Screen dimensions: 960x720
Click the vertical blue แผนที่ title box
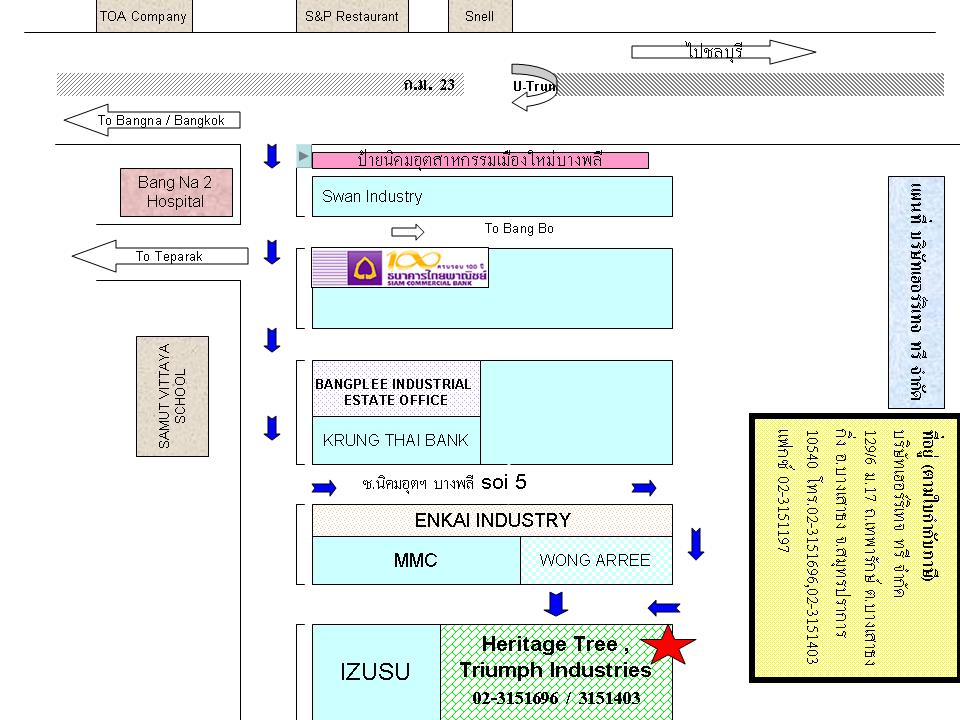917,293
